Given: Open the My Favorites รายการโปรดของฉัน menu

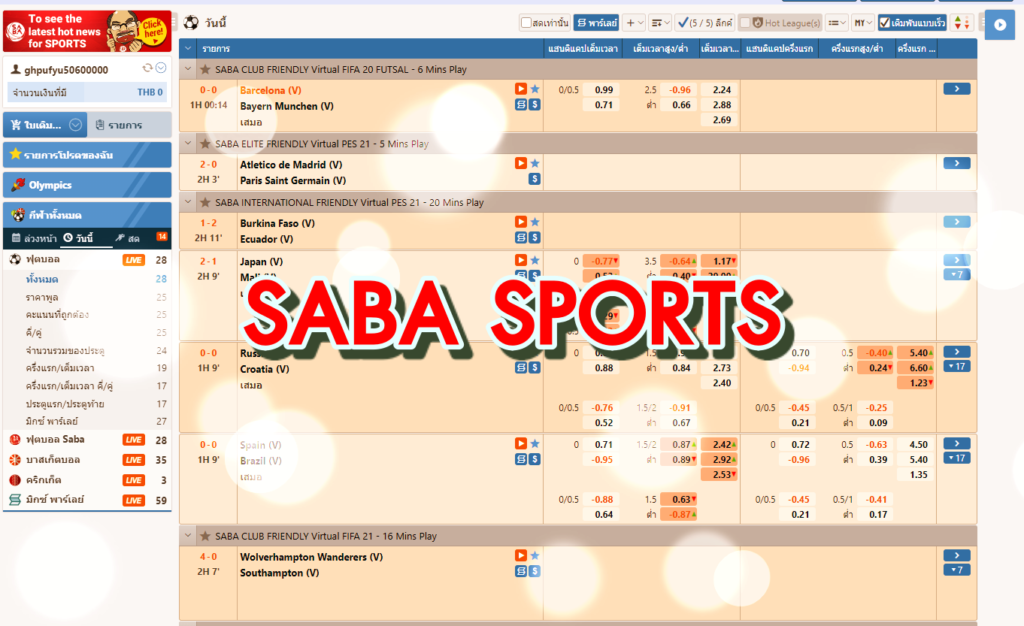Looking at the screenshot, I should (87, 155).
